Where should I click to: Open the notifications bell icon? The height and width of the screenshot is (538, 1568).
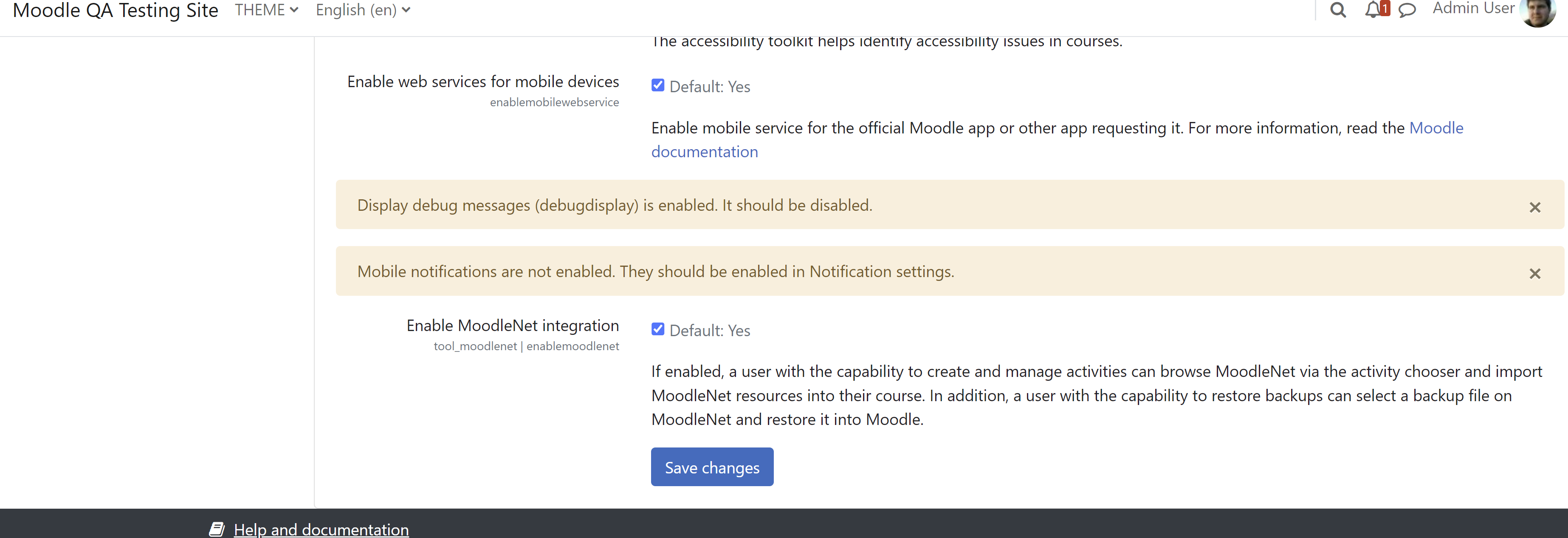tap(1372, 10)
